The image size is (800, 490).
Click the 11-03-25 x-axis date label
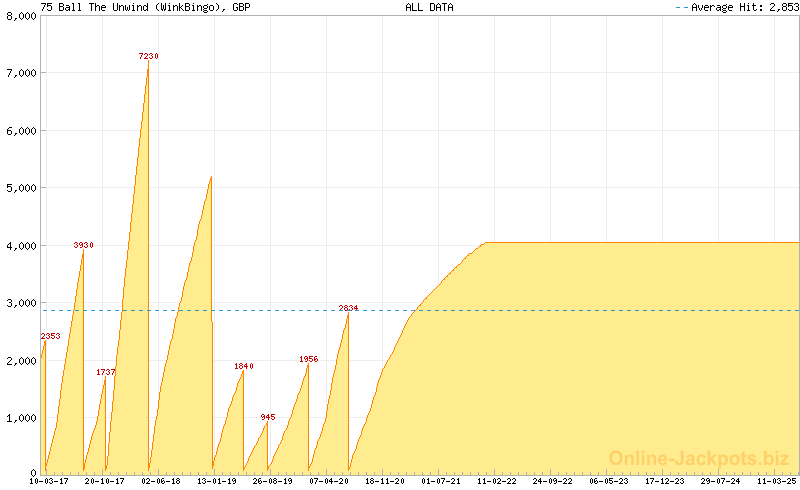(776, 481)
